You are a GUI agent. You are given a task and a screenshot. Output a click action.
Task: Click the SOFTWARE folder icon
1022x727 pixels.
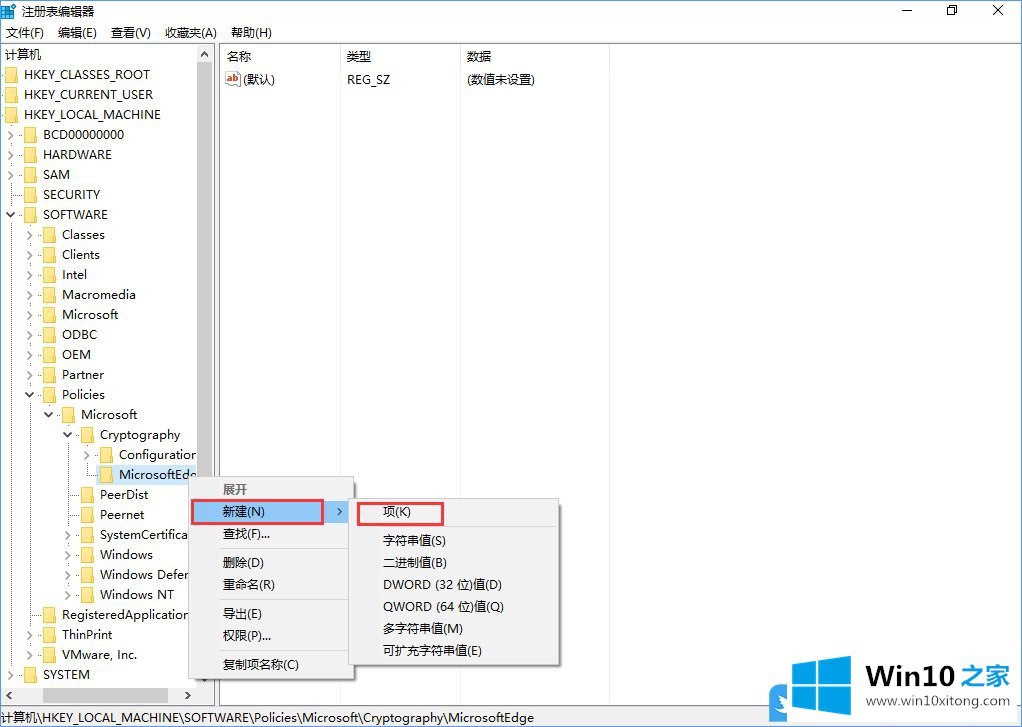(x=30, y=215)
